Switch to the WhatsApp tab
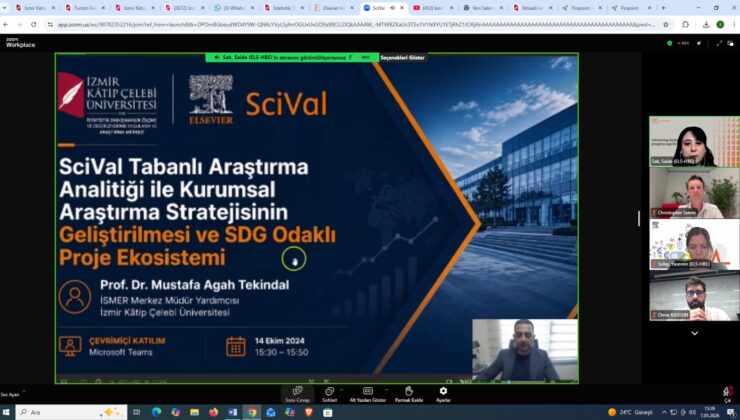The width and height of the screenshot is (740, 420). (x=234, y=8)
